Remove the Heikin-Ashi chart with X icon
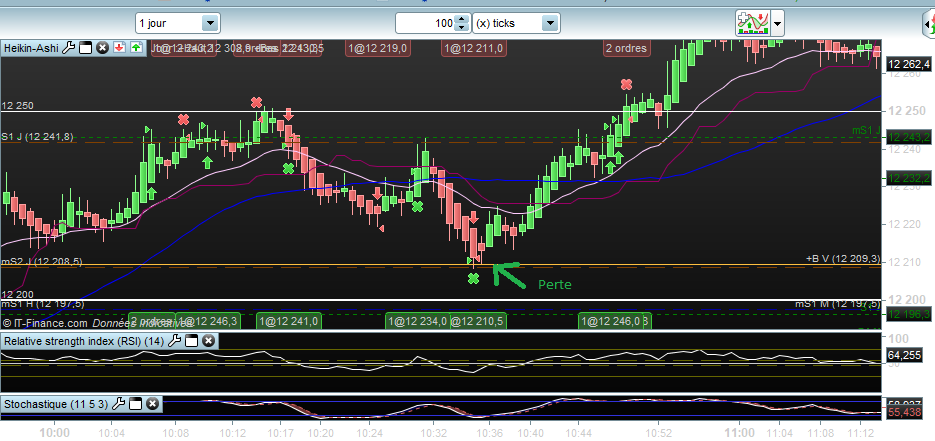The width and height of the screenshot is (935, 441). point(102,48)
